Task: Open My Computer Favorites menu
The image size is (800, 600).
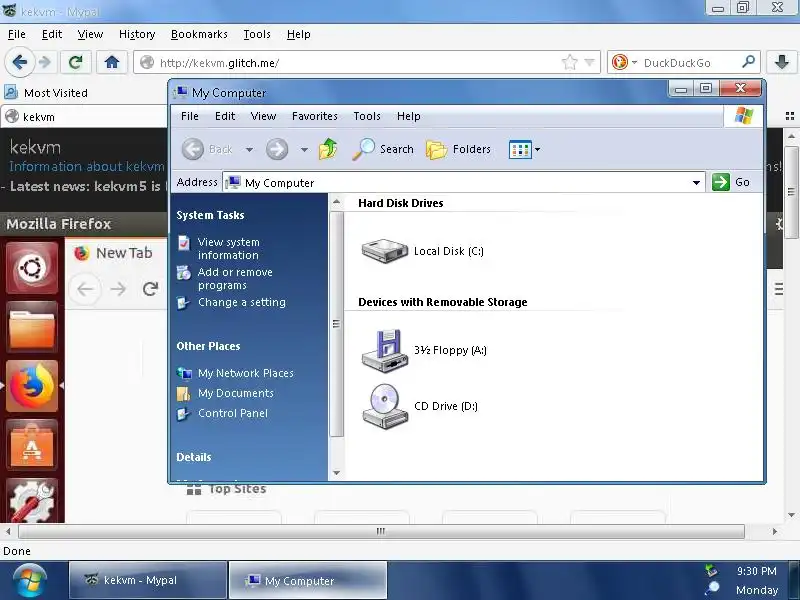Action: [x=314, y=116]
